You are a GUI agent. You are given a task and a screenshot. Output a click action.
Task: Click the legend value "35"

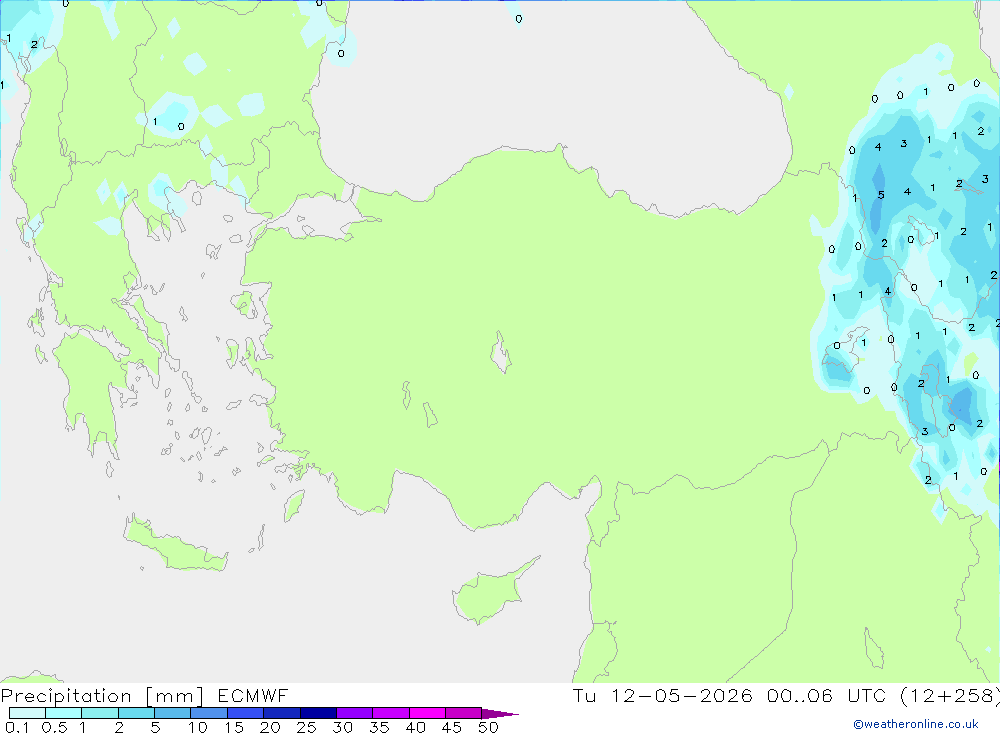[x=379, y=727]
